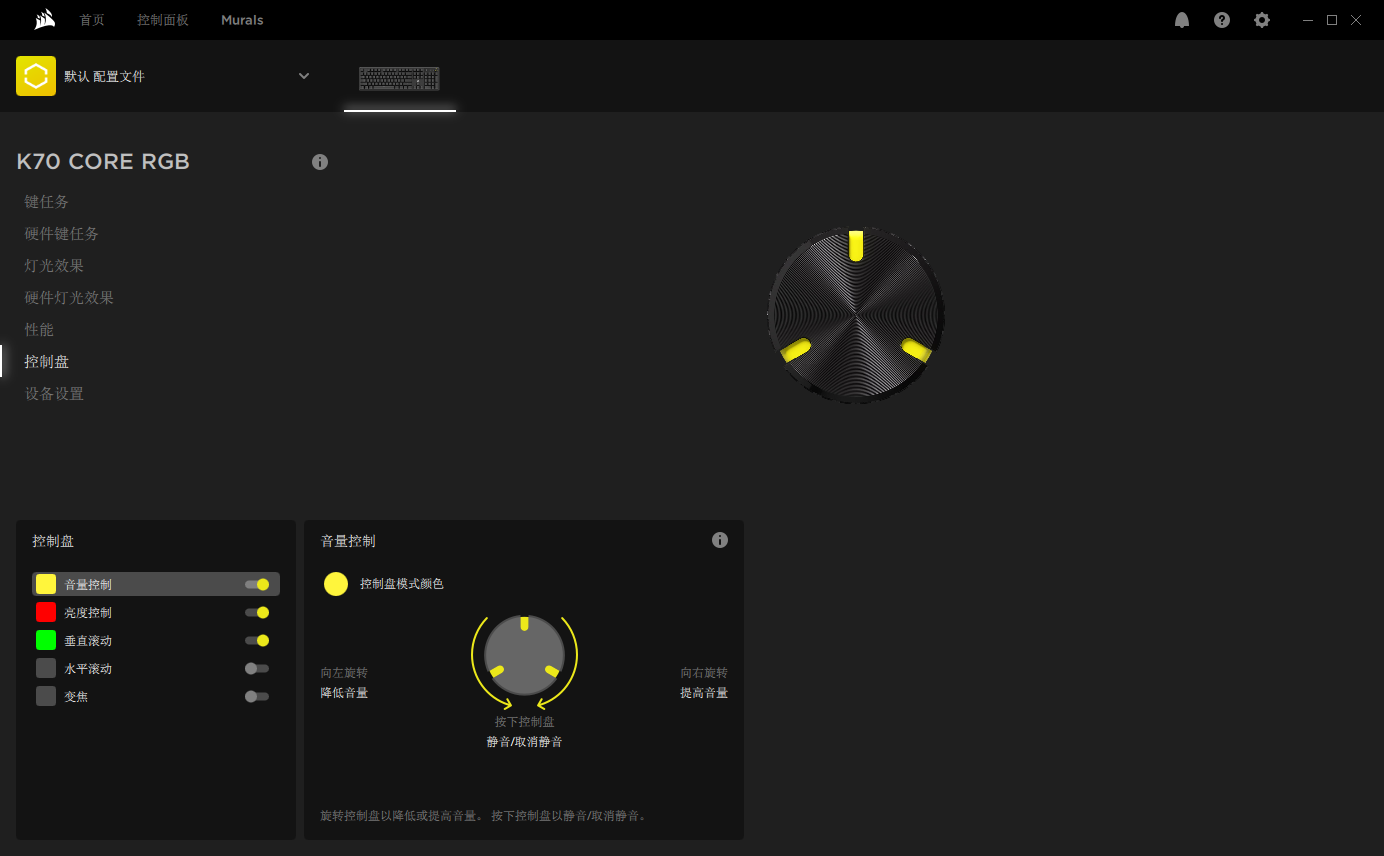The width and height of the screenshot is (1384, 856).
Task: Open the settings gear icon
Action: (1262, 20)
